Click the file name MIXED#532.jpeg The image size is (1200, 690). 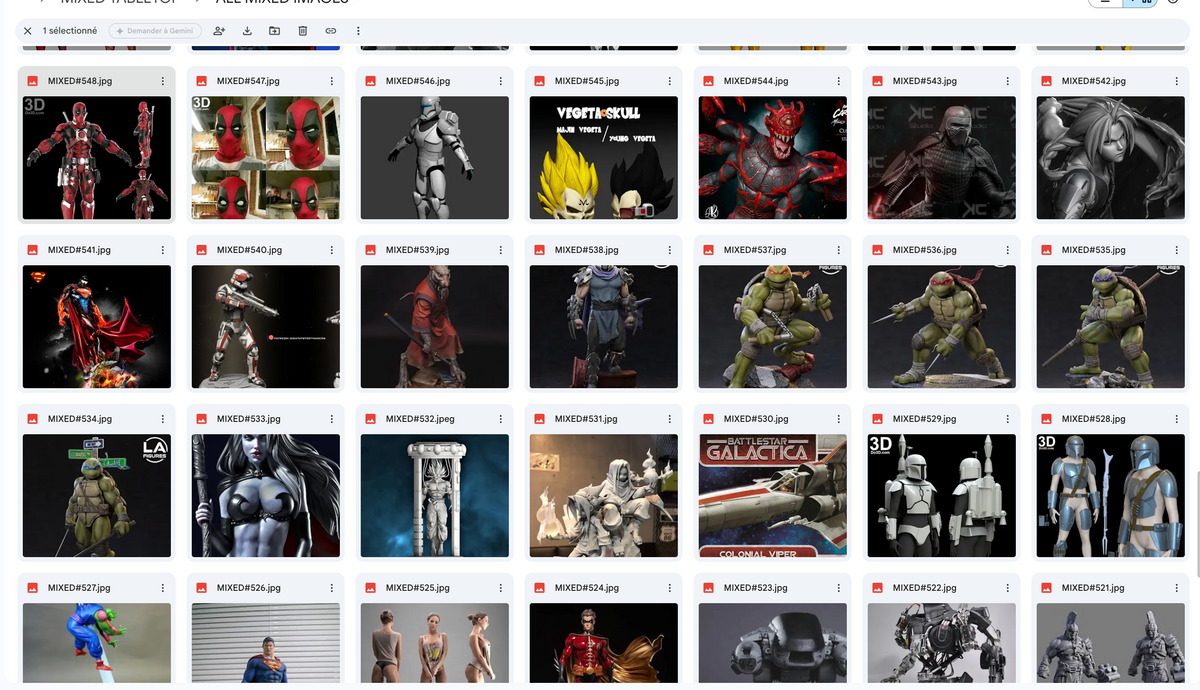coord(420,419)
